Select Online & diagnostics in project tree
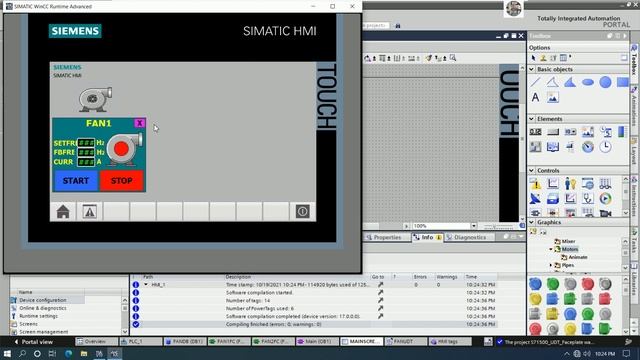Viewport: 640px width, 360px height. click(42, 308)
